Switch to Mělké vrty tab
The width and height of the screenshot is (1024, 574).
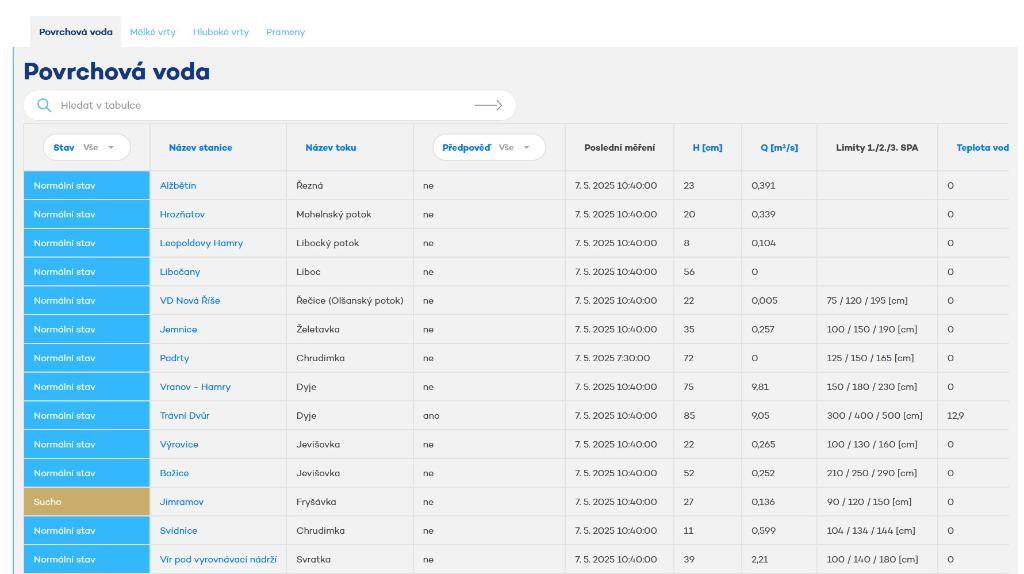coord(153,32)
